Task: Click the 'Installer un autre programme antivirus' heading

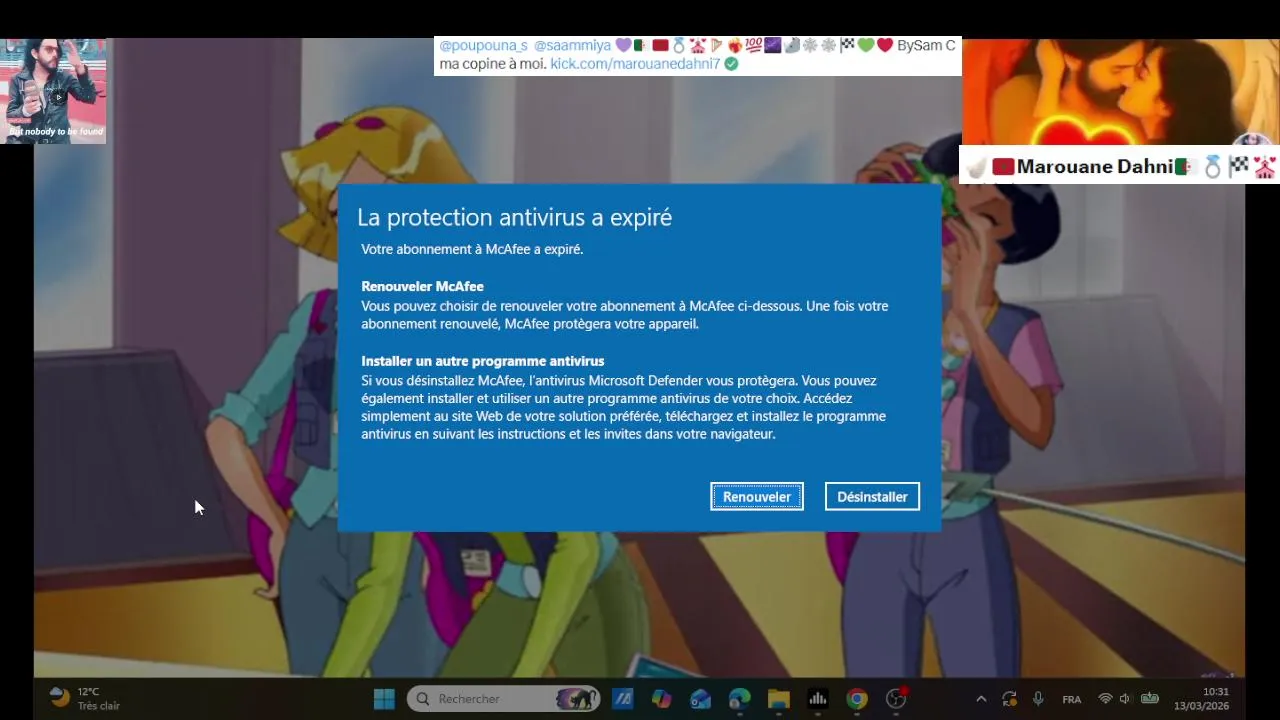Action: (x=483, y=361)
